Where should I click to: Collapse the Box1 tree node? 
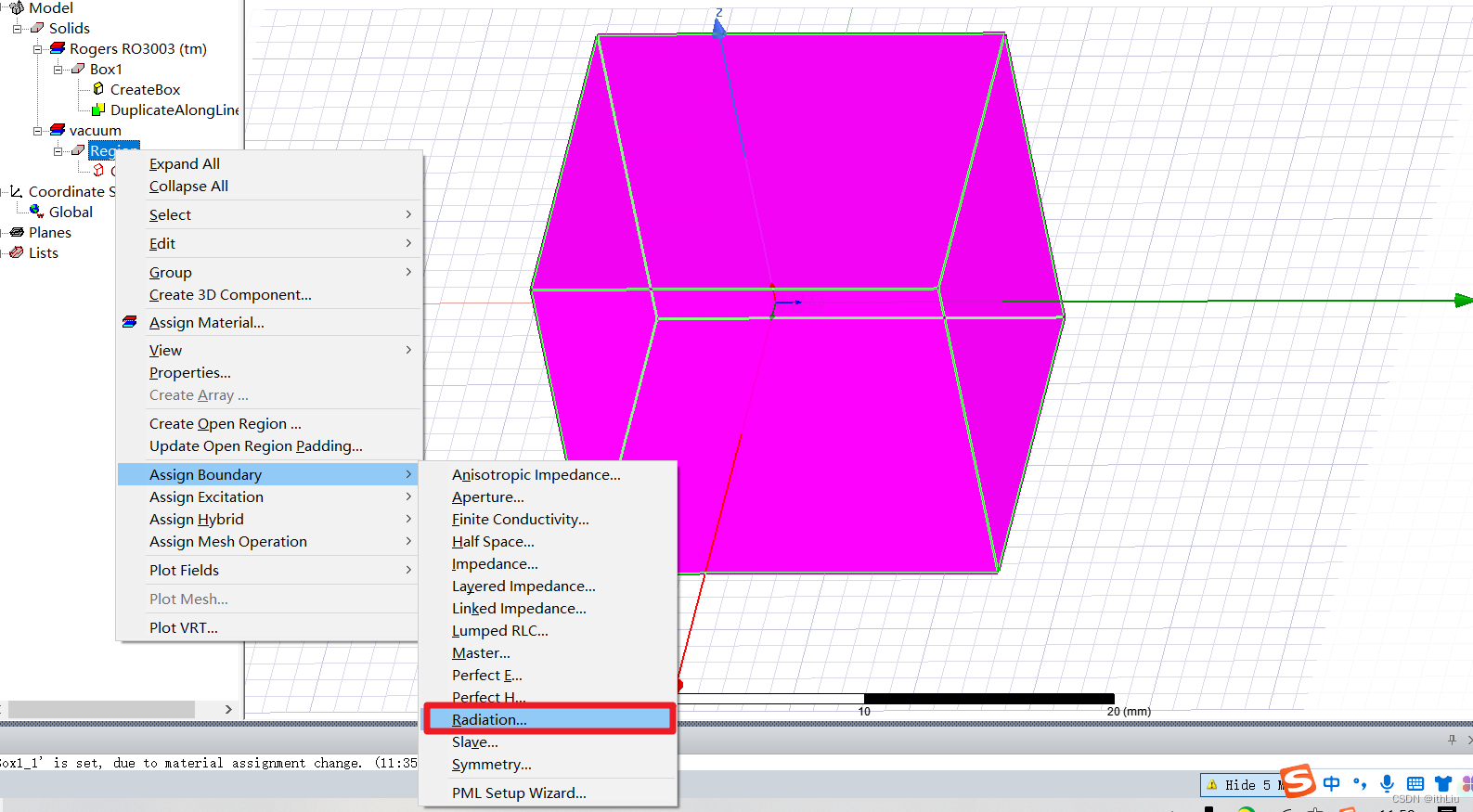58,69
